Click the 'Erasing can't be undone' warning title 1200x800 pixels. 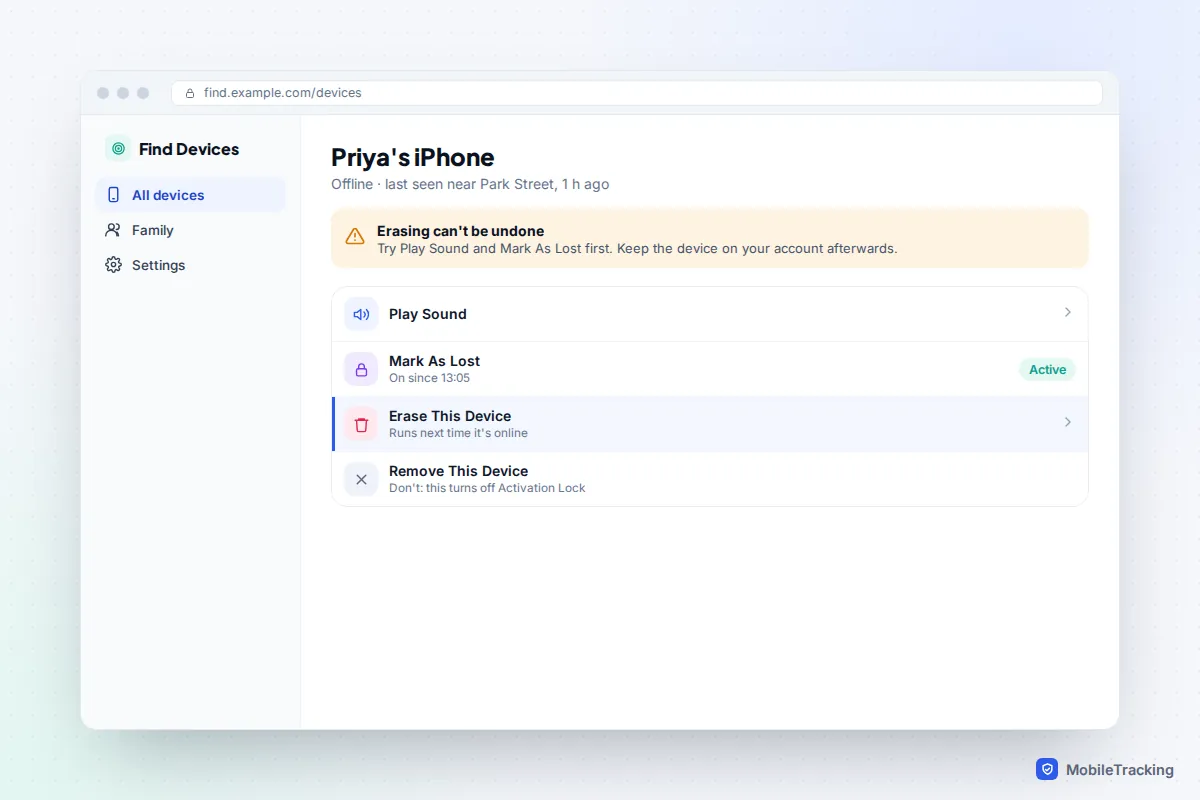[x=460, y=231]
